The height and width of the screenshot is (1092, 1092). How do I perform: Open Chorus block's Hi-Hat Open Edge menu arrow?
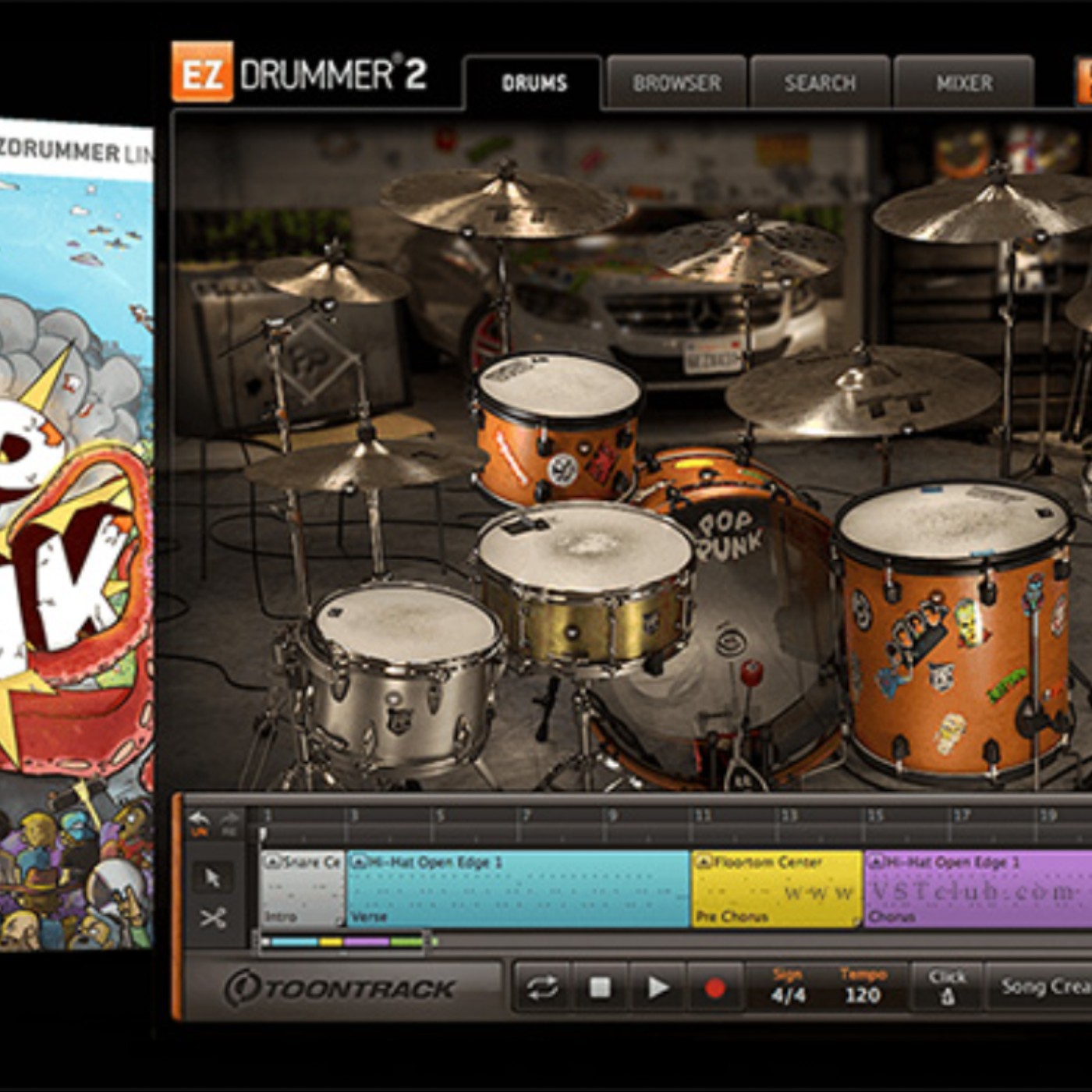[877, 862]
